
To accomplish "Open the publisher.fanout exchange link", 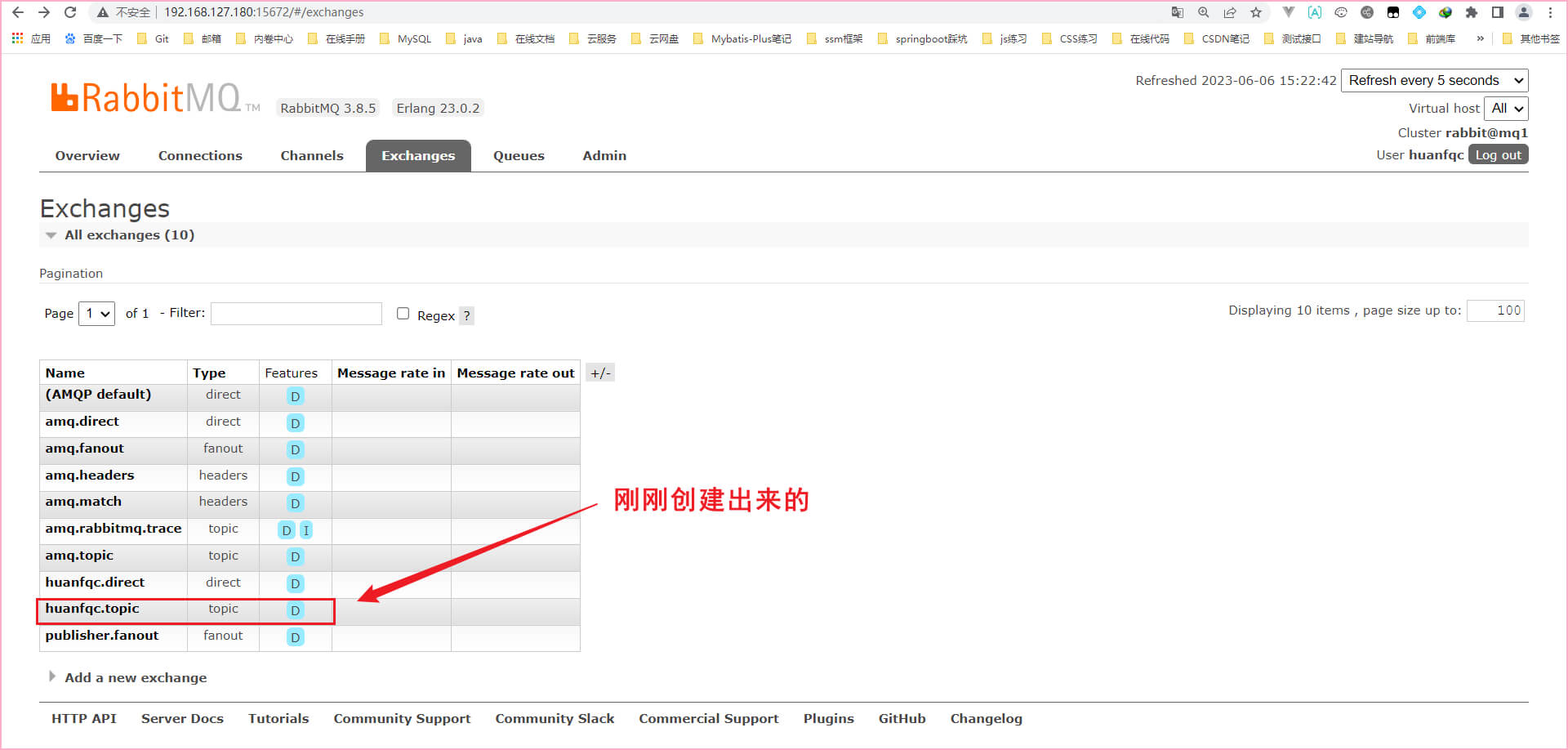I will [102, 636].
